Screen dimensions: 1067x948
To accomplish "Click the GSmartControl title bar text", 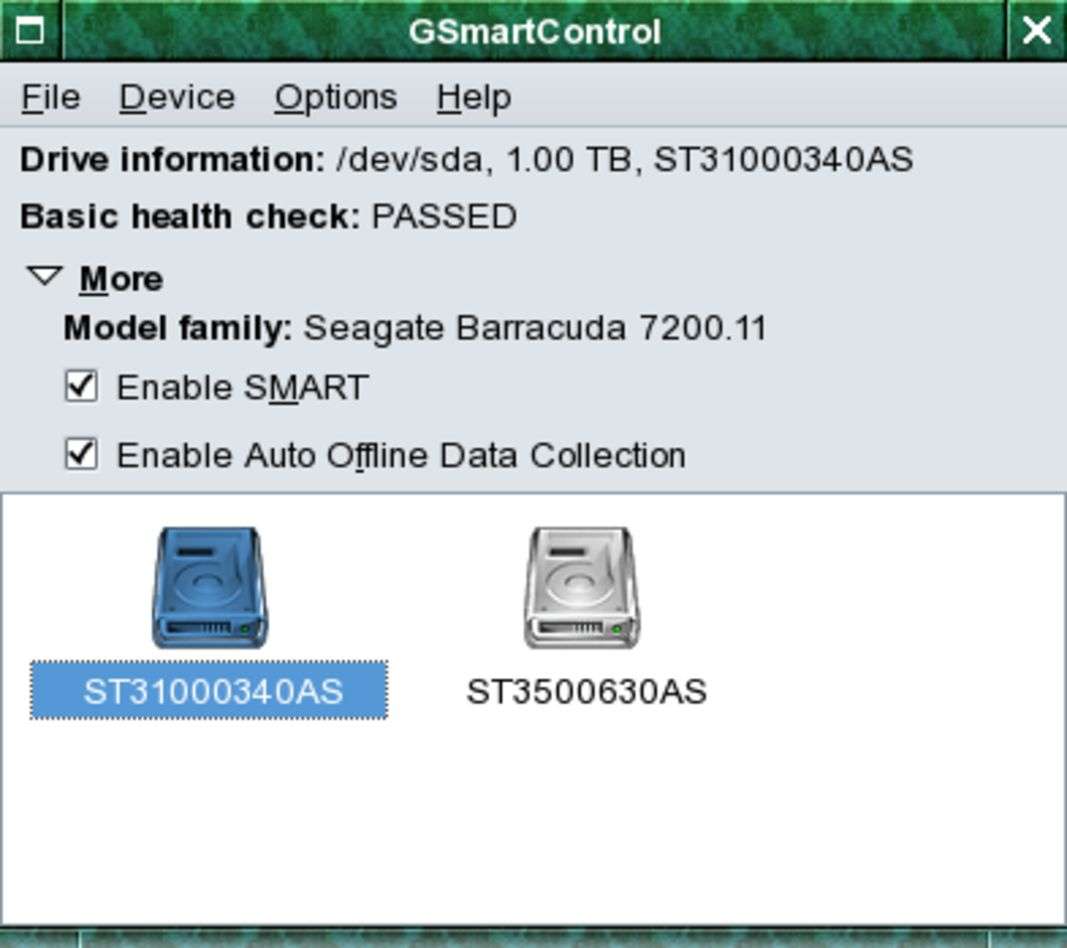I will point(534,31).
